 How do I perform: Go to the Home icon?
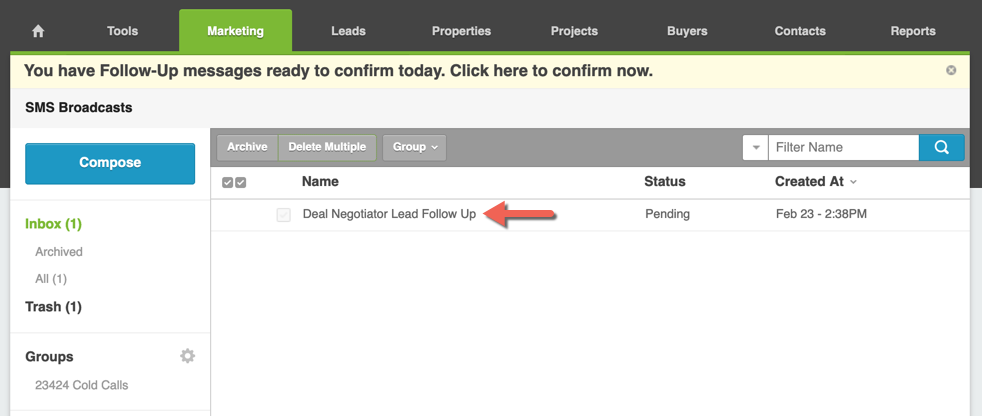click(38, 31)
